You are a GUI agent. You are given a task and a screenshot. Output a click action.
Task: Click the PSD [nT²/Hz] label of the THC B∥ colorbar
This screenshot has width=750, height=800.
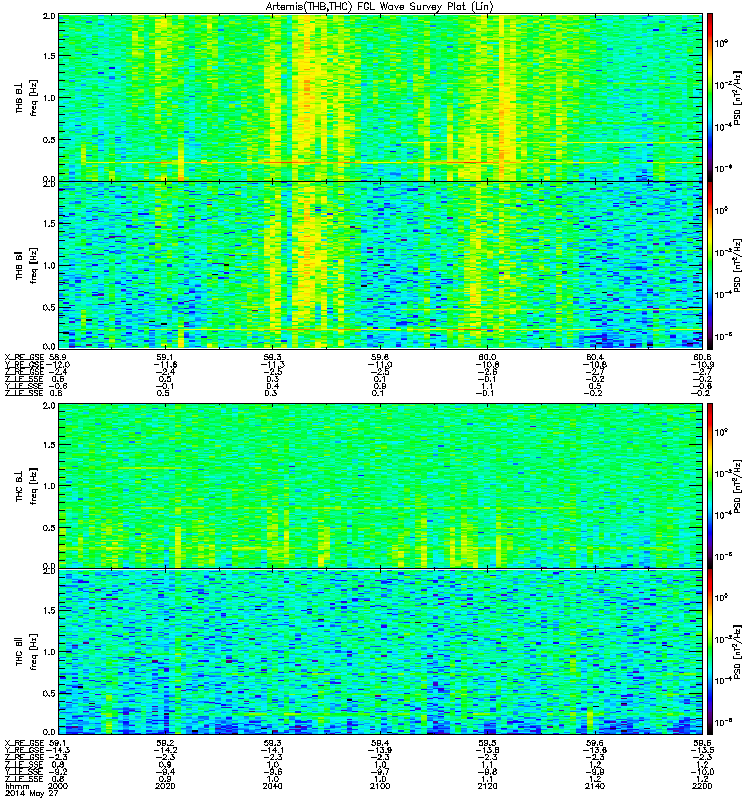click(x=737, y=652)
